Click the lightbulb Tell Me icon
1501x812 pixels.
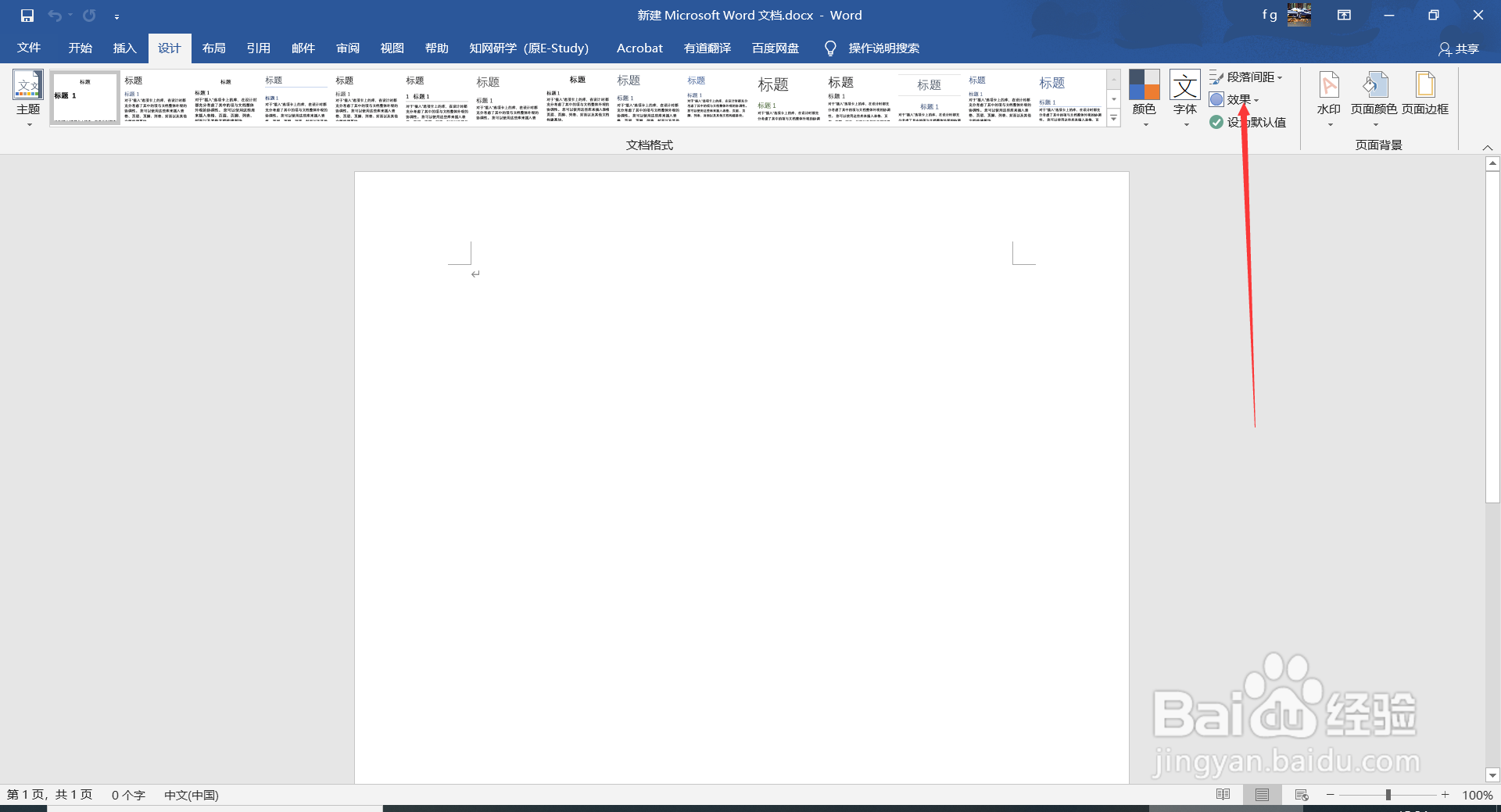tap(830, 48)
